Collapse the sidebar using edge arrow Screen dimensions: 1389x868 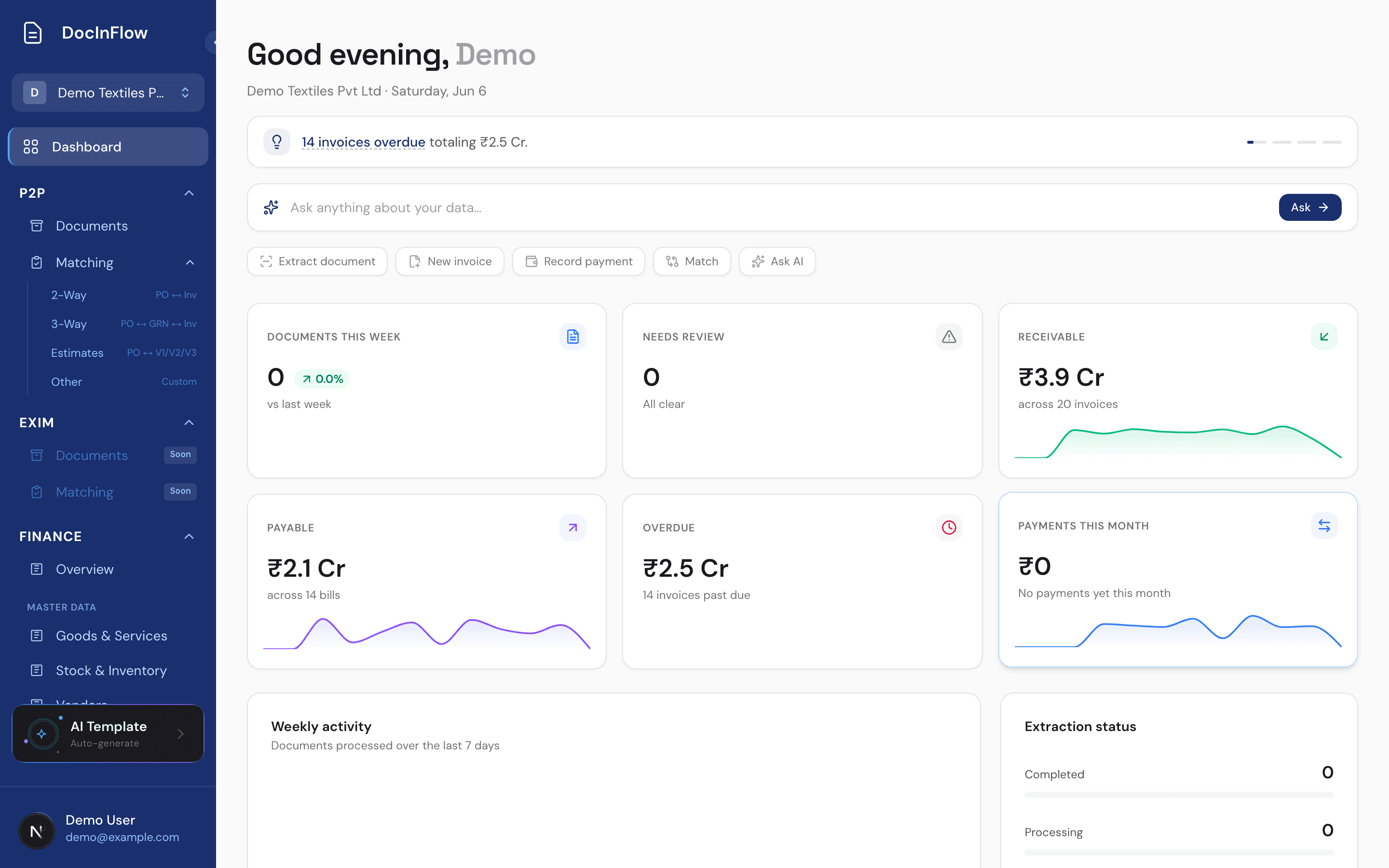tap(212, 42)
